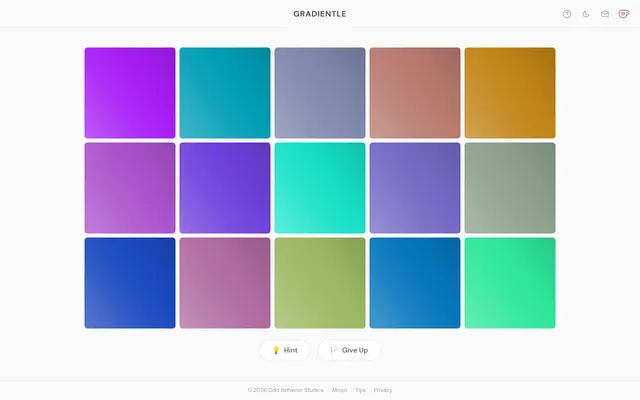Open the Privacy link
This screenshot has width=640, height=400.
(383, 390)
